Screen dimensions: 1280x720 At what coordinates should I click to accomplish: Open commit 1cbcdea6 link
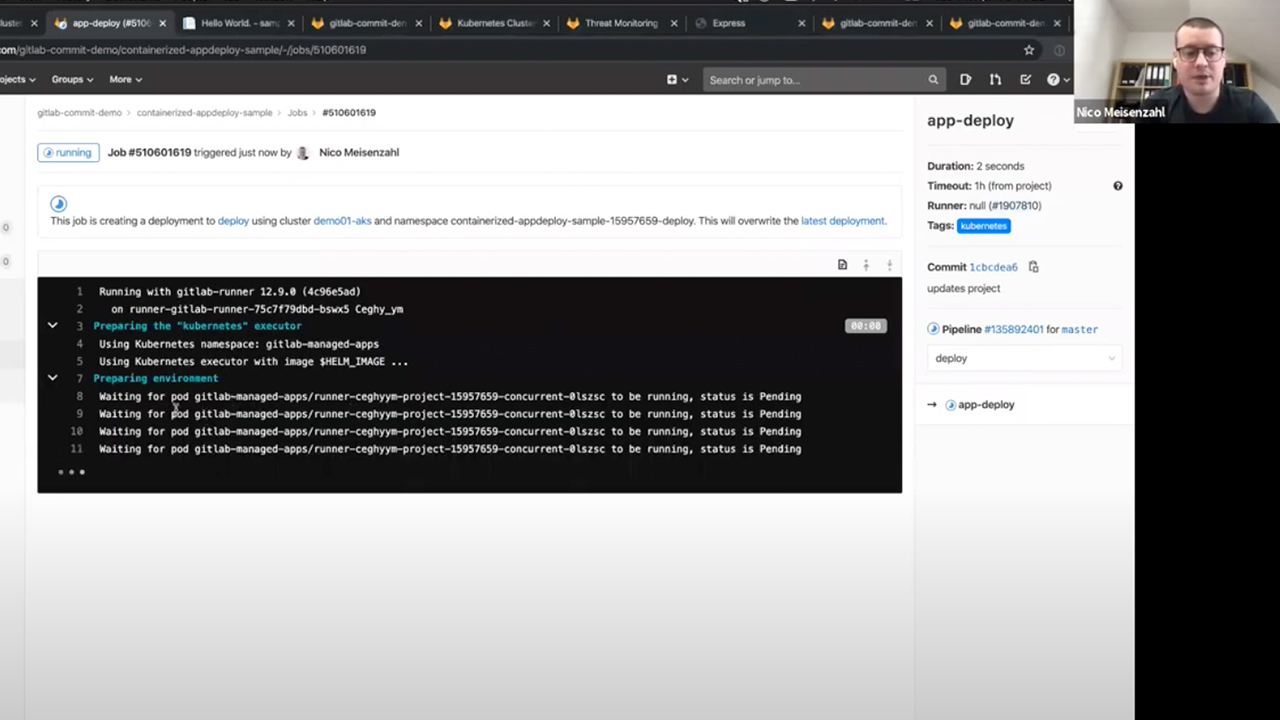coord(993,267)
